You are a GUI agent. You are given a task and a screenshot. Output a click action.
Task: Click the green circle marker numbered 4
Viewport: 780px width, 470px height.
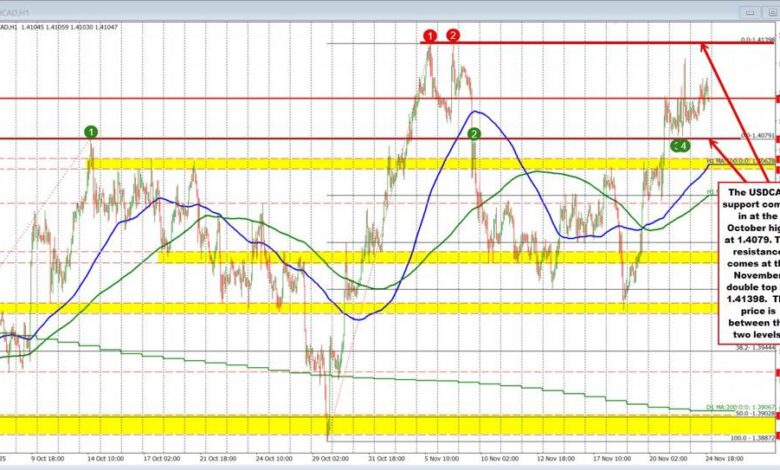pos(684,146)
